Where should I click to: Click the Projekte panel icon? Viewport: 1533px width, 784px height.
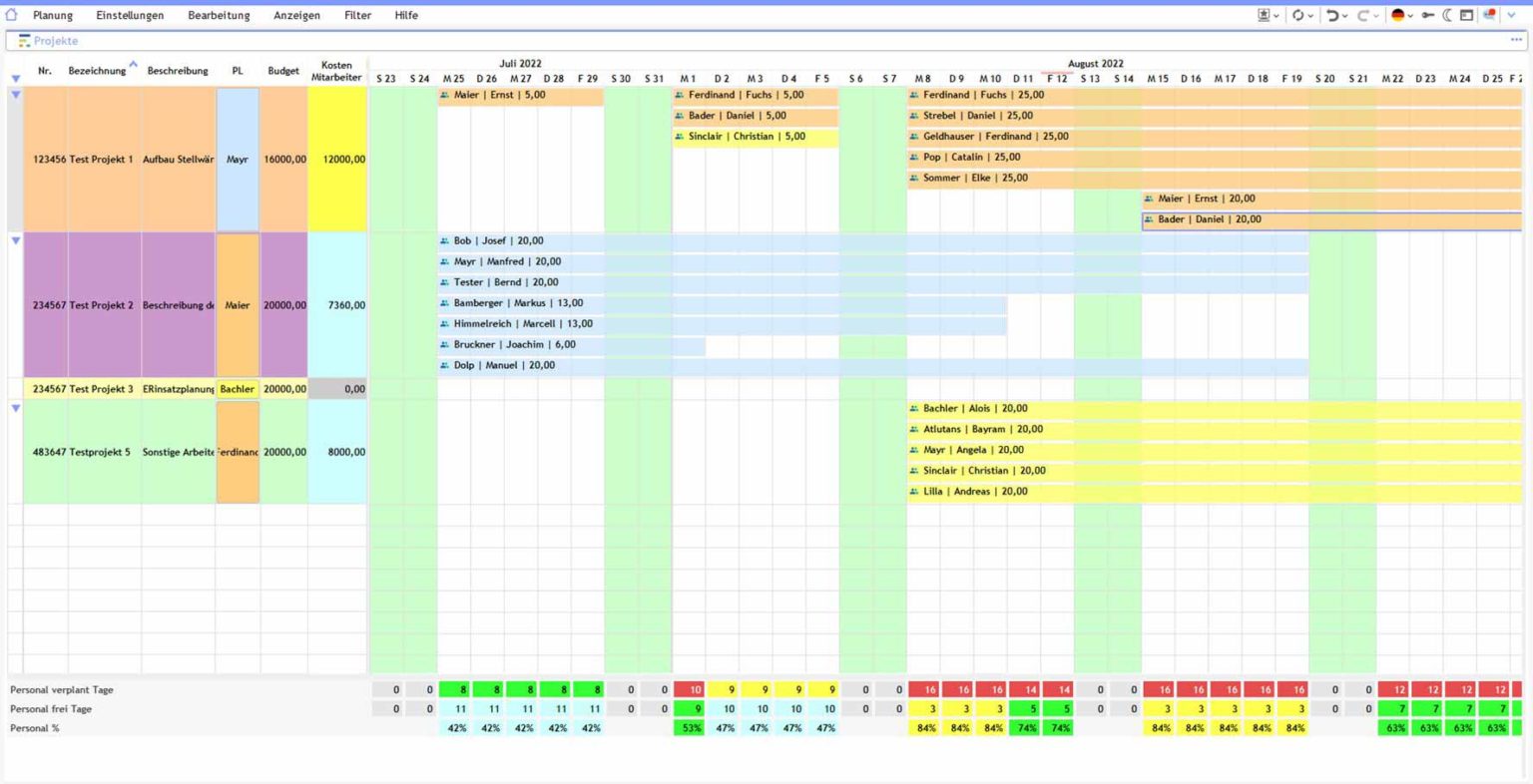click(x=22, y=40)
